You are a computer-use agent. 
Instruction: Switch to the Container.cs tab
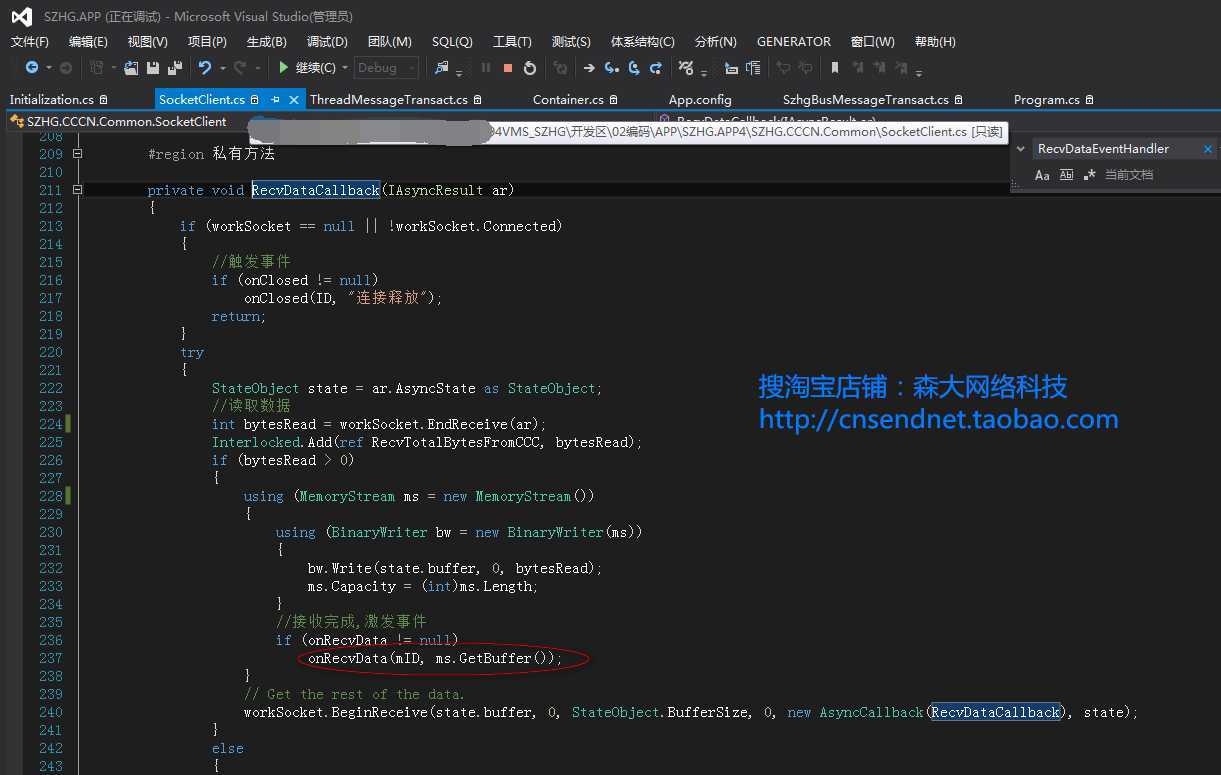[574, 100]
